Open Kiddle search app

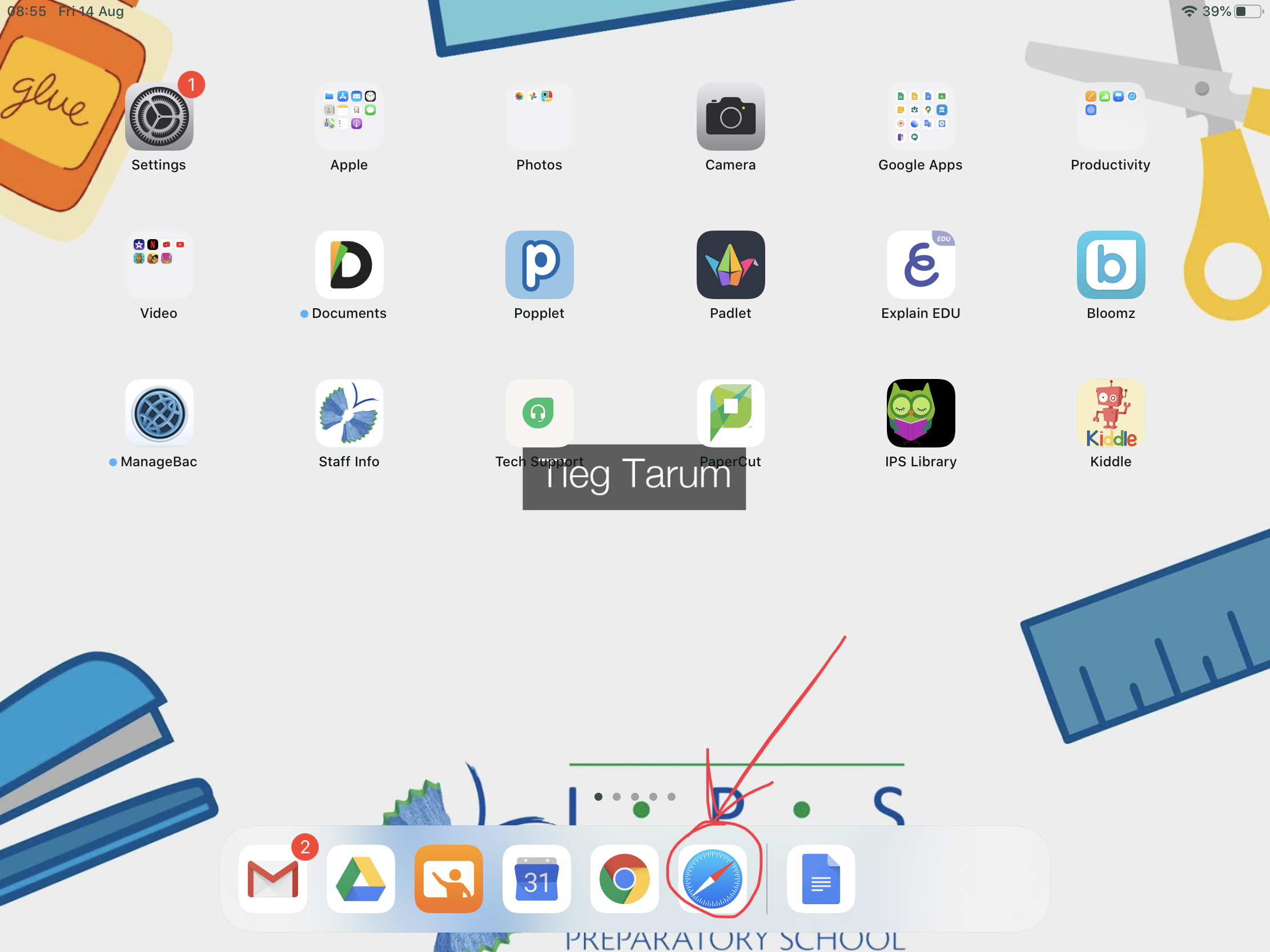click(1110, 413)
